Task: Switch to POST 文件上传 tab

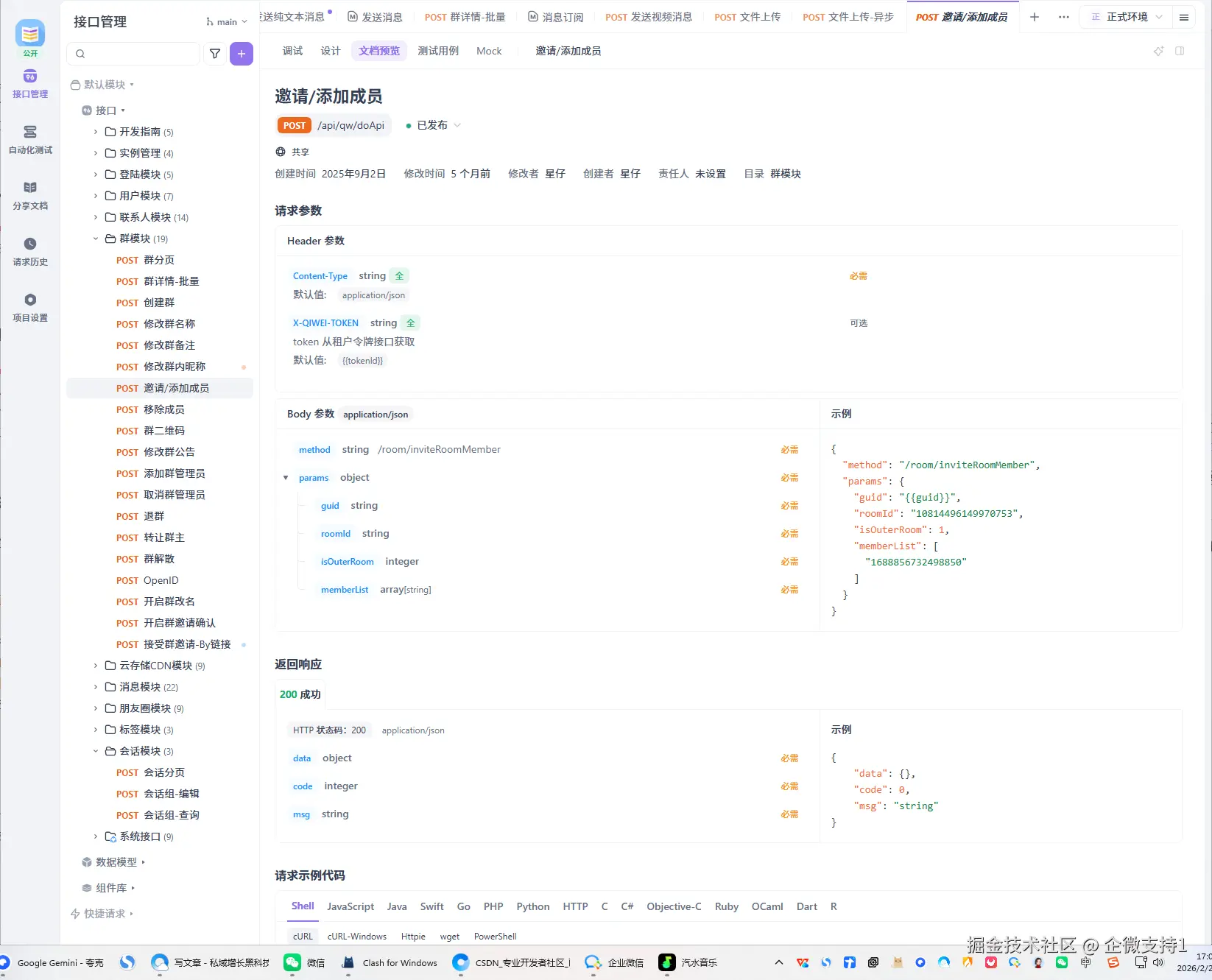Action: pos(747,17)
